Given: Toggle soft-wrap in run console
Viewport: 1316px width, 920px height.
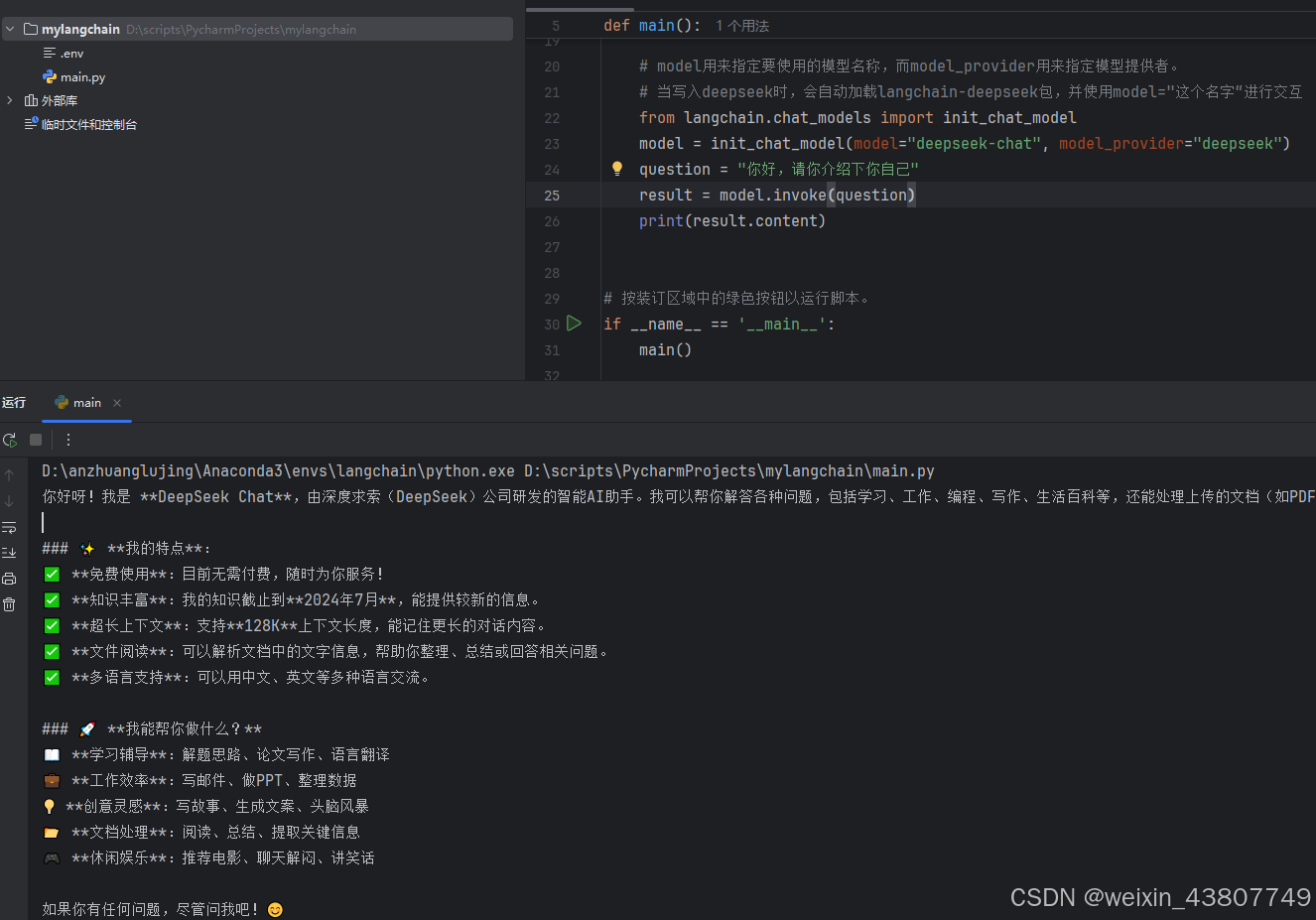Looking at the screenshot, I should 9,527.
